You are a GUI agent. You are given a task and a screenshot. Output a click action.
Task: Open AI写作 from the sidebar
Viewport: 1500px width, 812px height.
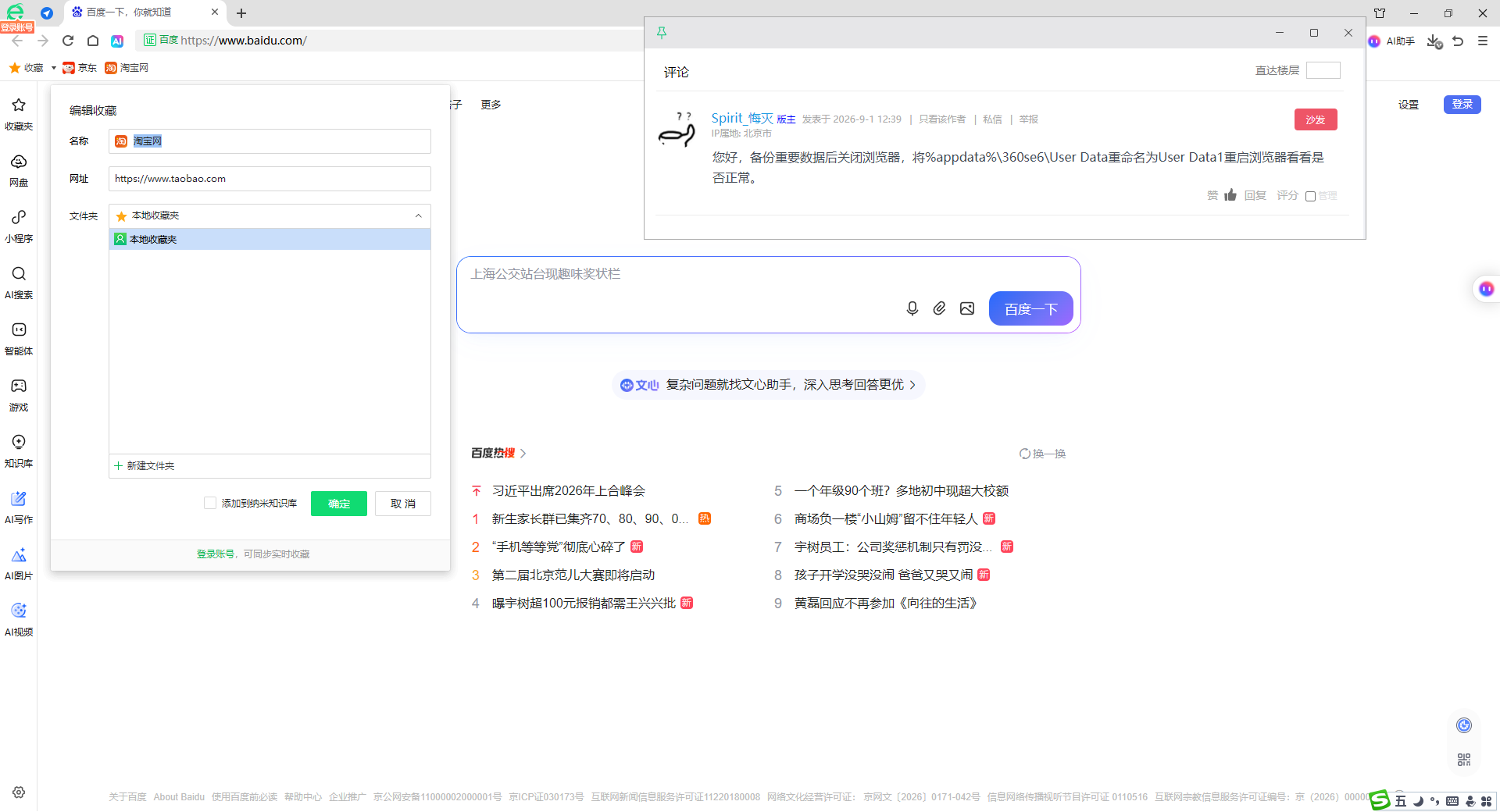19,507
